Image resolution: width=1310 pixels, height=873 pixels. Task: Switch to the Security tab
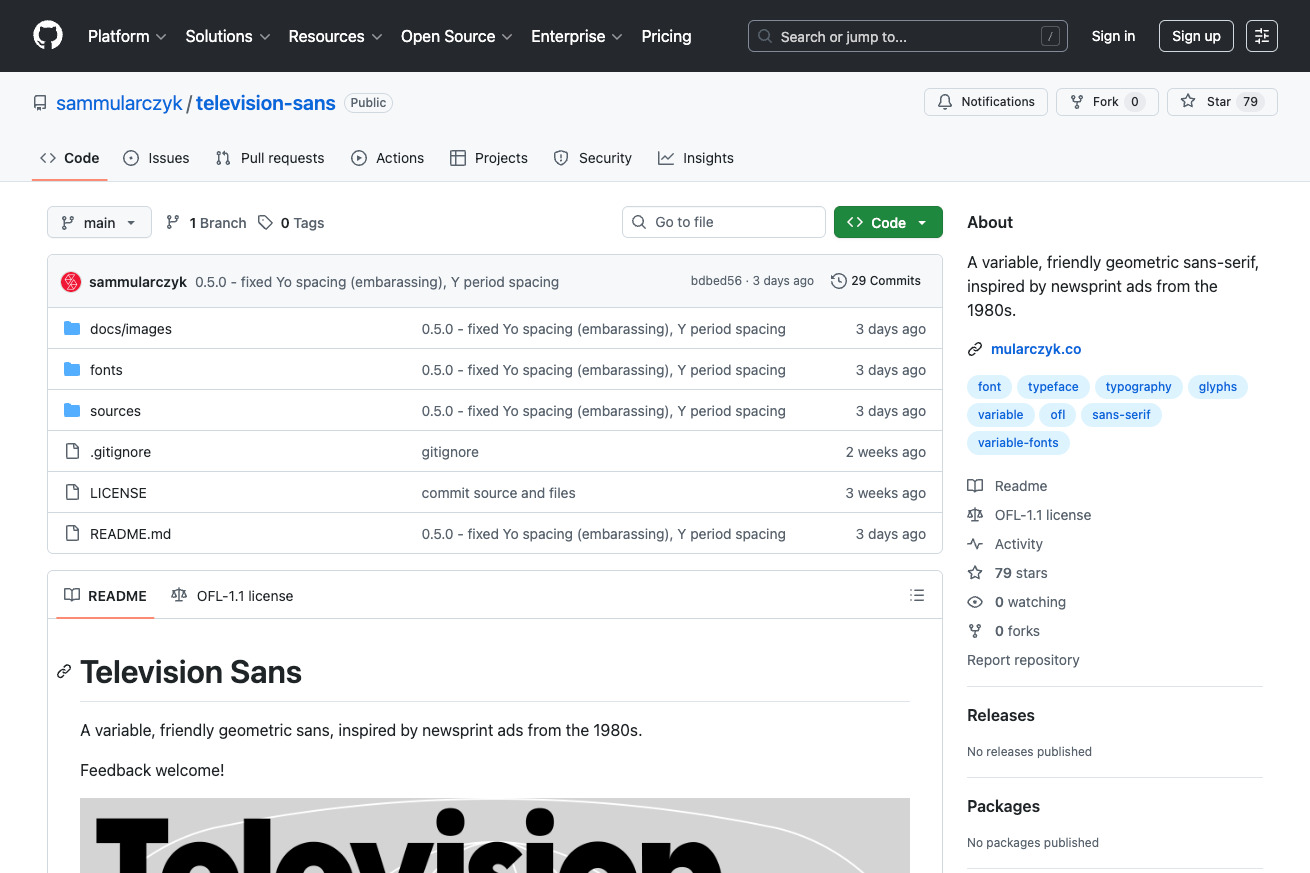click(x=593, y=158)
